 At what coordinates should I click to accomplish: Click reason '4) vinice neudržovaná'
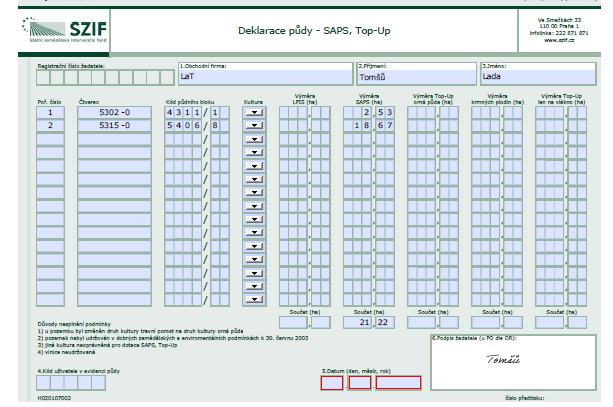tap(66, 352)
